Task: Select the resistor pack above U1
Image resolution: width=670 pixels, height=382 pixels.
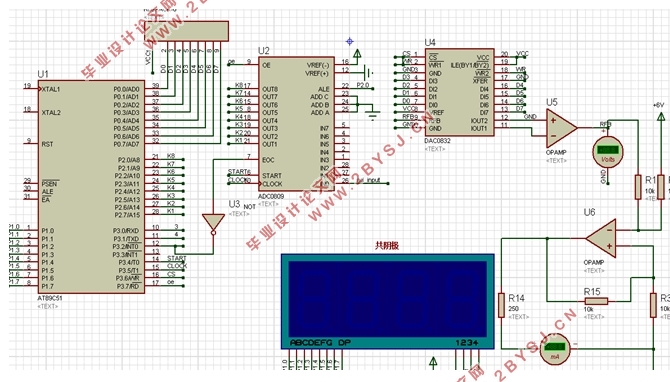Action: [186, 31]
